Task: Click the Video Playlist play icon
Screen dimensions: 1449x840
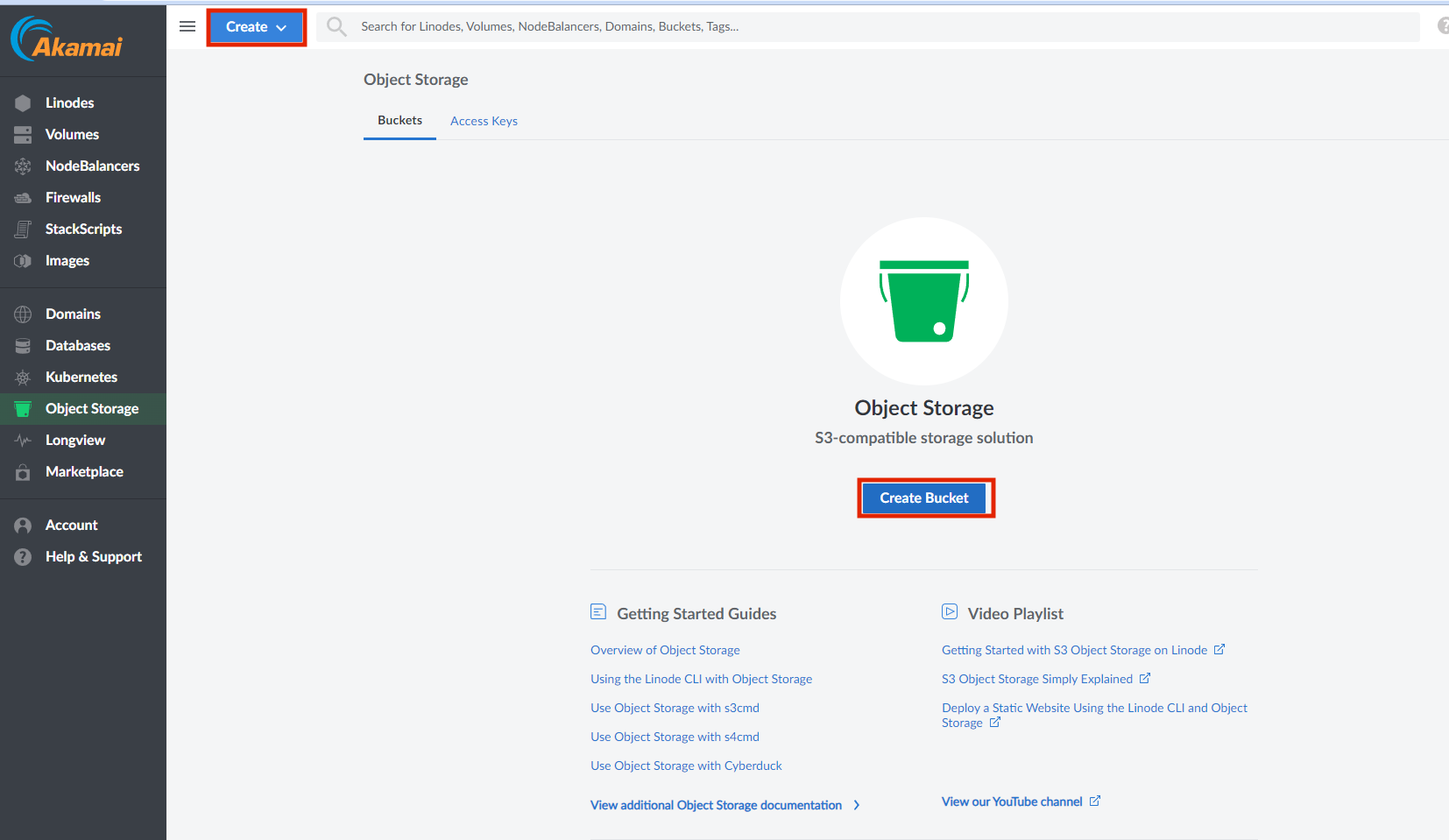Action: tap(950, 611)
